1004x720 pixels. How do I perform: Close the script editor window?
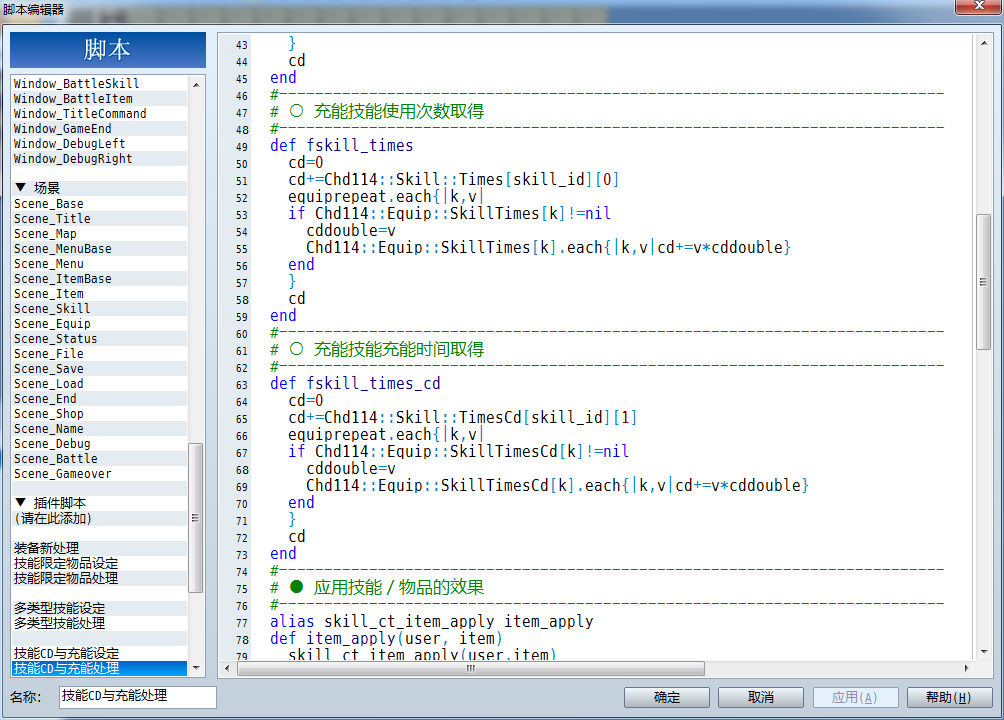(978, 6)
